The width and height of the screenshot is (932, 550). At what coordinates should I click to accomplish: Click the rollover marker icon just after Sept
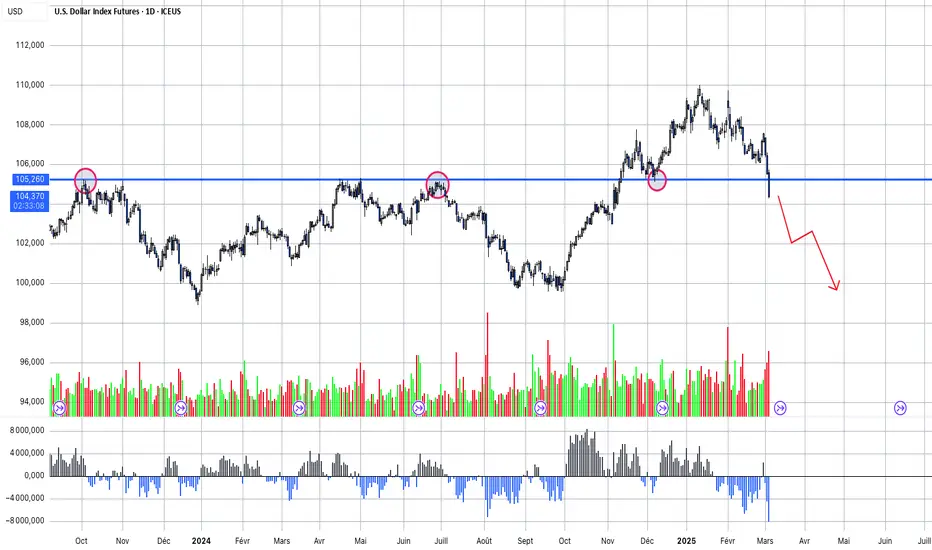click(x=540, y=408)
